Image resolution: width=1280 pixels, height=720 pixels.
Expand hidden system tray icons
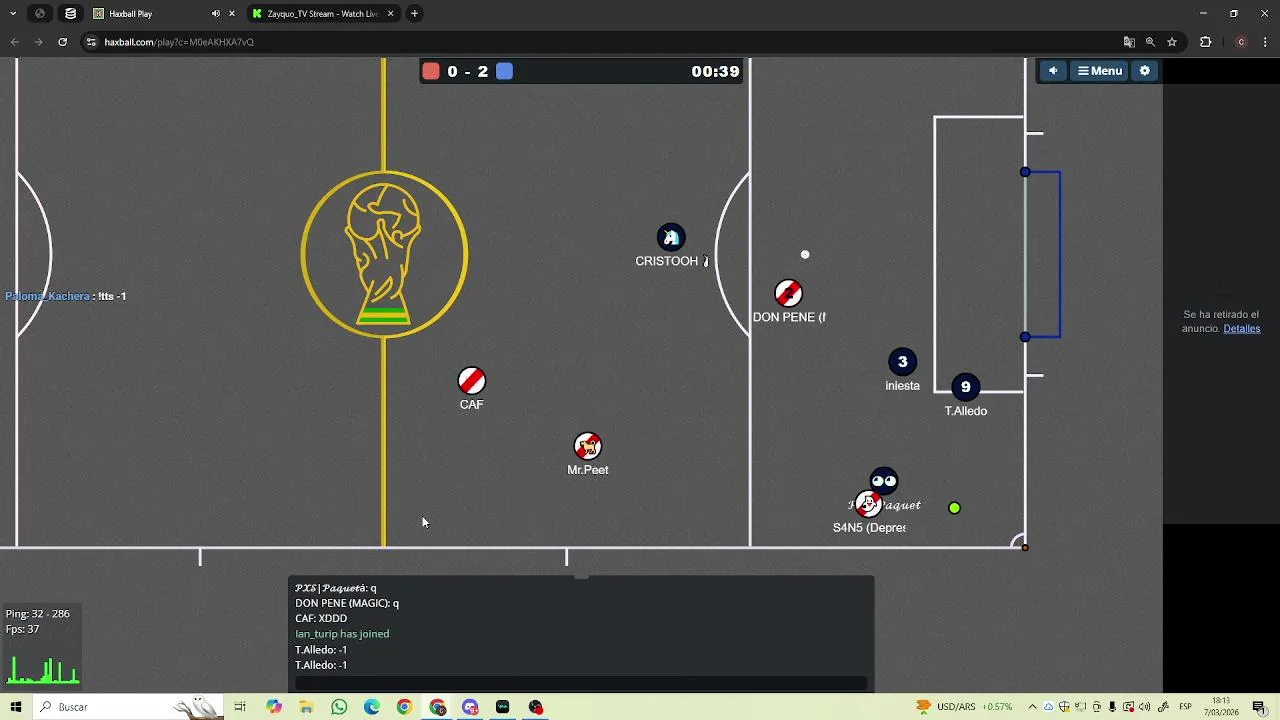pos(1032,707)
